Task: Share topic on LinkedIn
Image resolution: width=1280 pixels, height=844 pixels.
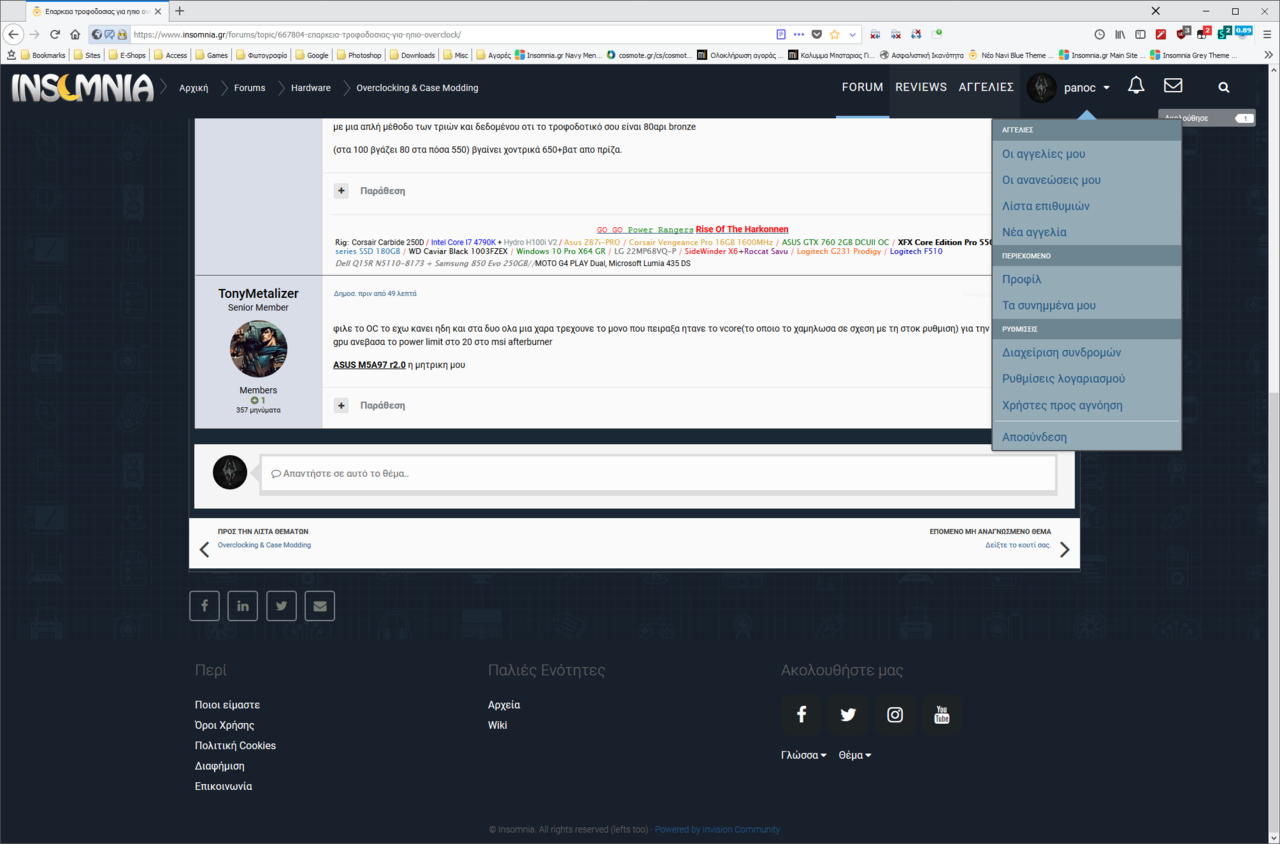Action: 243,605
